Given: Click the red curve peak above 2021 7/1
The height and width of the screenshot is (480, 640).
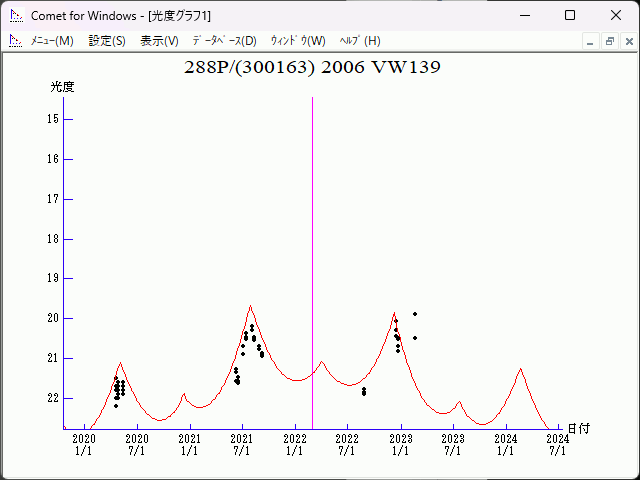Looking at the screenshot, I should 250,307.
